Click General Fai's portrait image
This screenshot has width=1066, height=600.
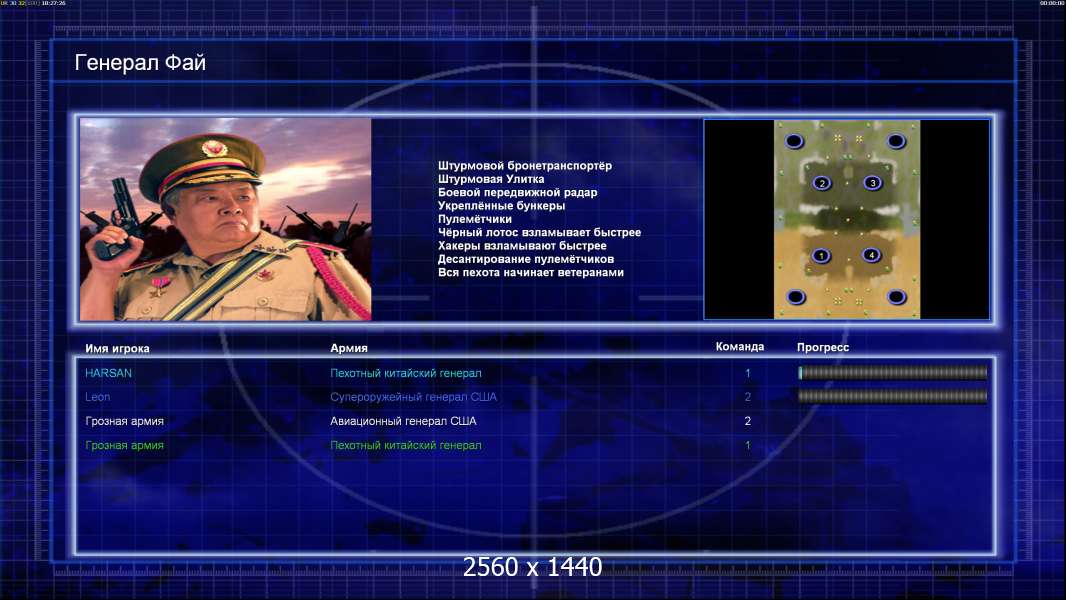226,219
